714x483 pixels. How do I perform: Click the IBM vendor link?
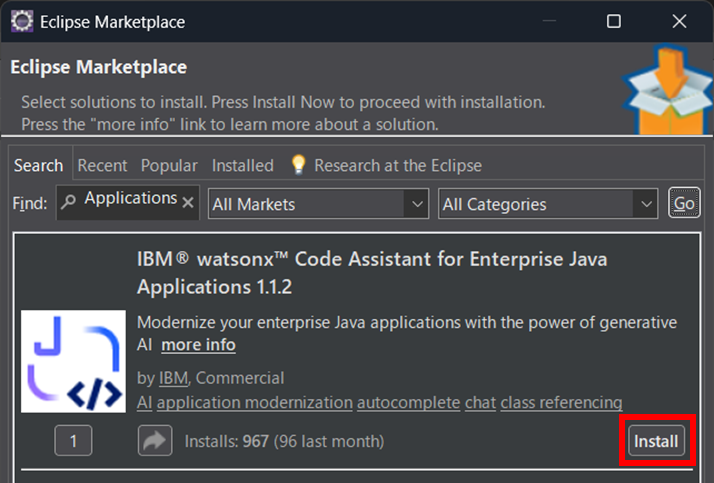coord(173,378)
